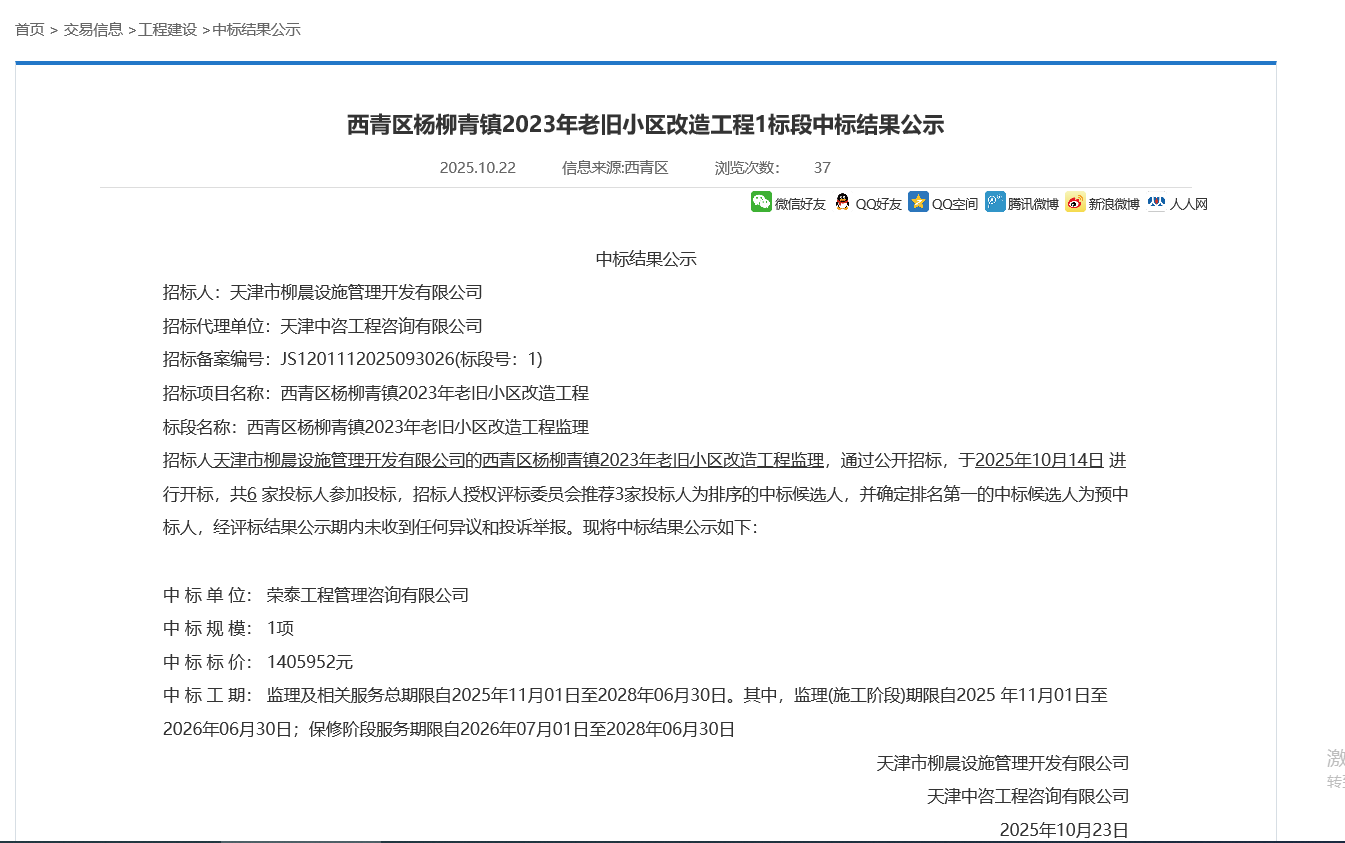Click the publish date 2025.10.22
Viewport: 1345px width, 843px height.
(477, 168)
